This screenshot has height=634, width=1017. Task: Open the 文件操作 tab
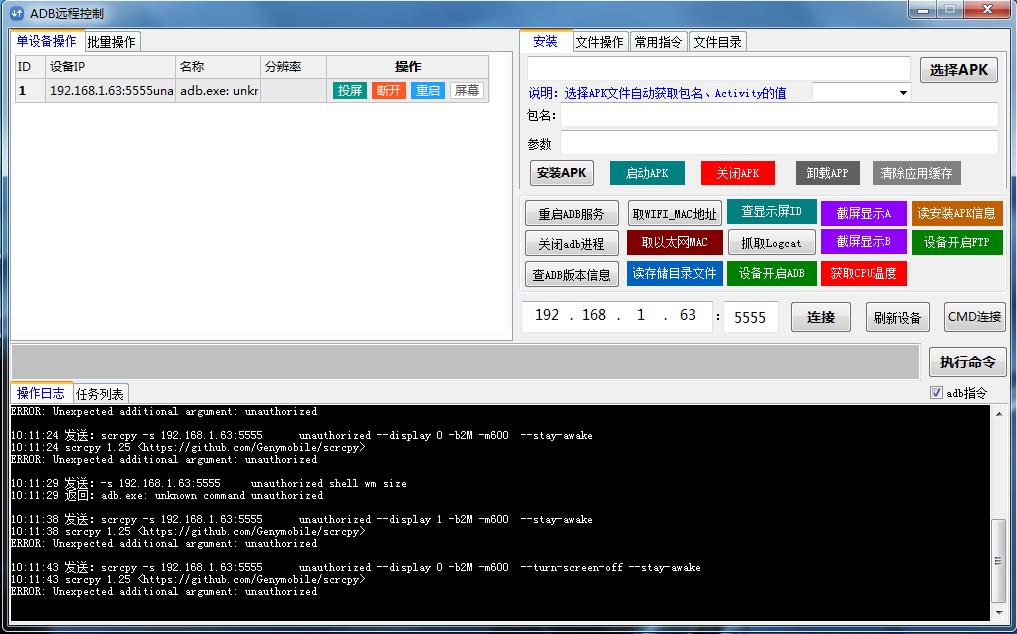(599, 42)
